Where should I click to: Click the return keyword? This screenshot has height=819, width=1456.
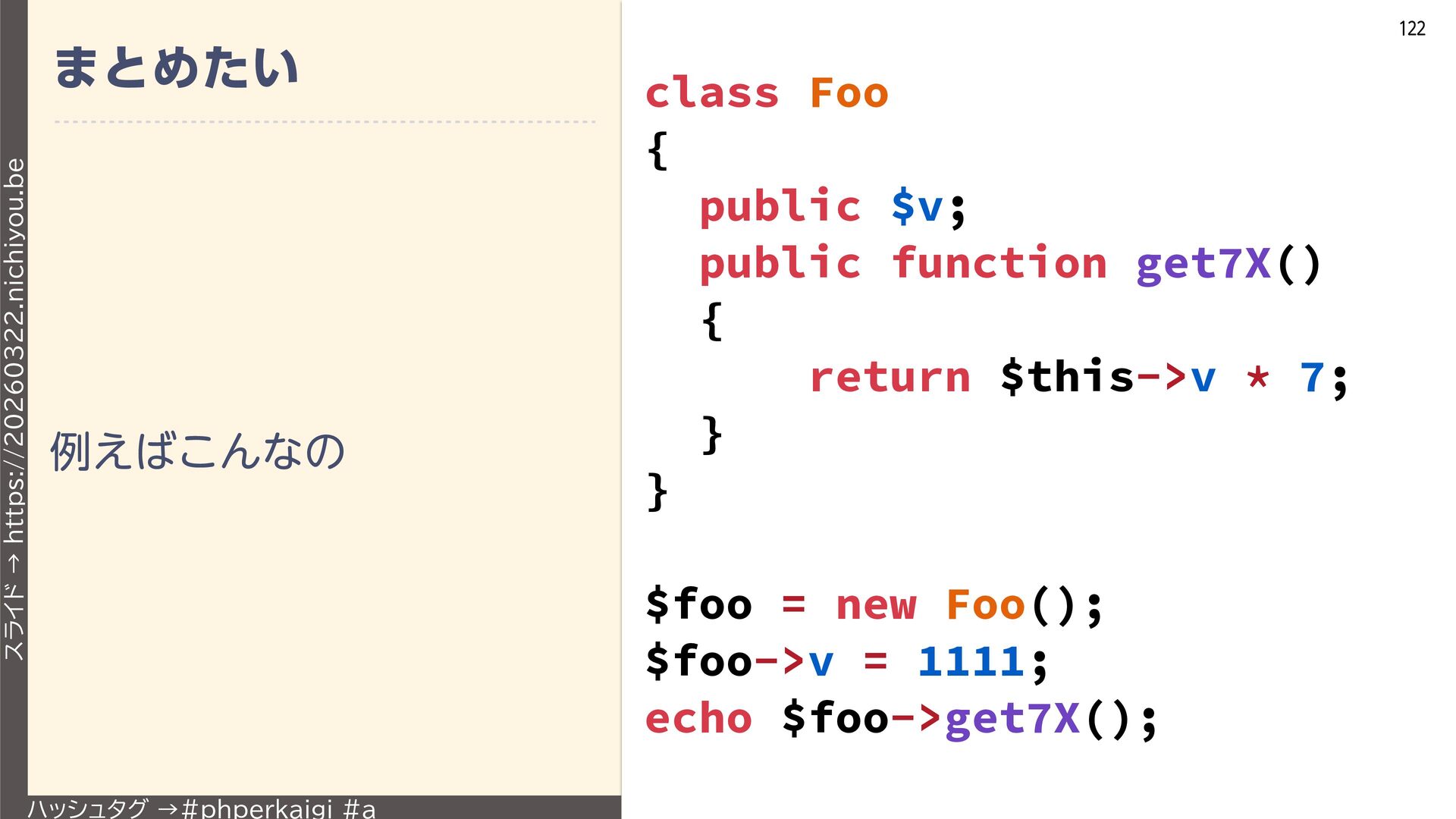tap(889, 377)
